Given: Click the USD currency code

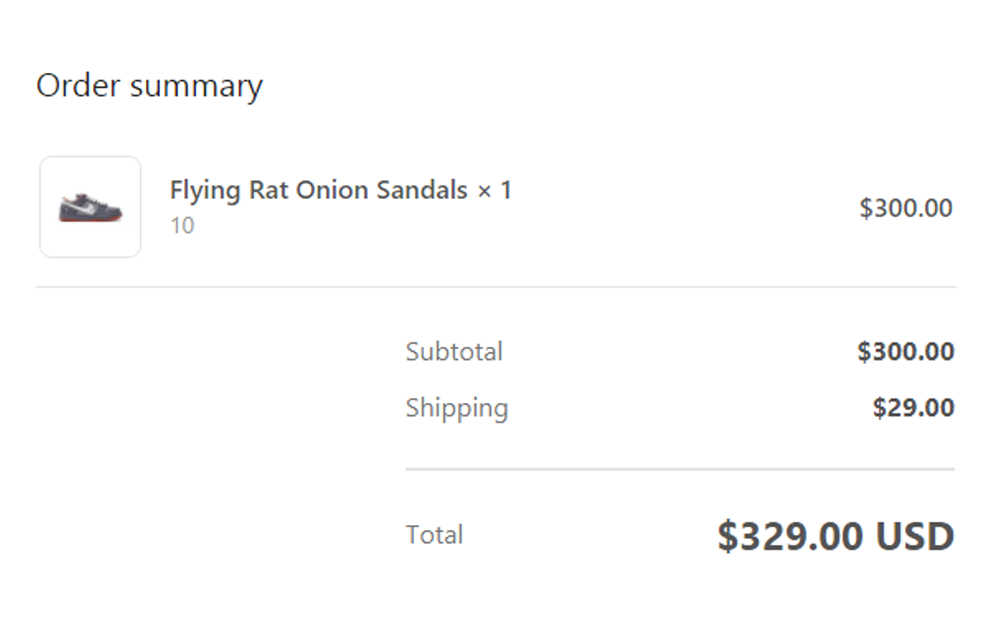Looking at the screenshot, I should tap(915, 537).
